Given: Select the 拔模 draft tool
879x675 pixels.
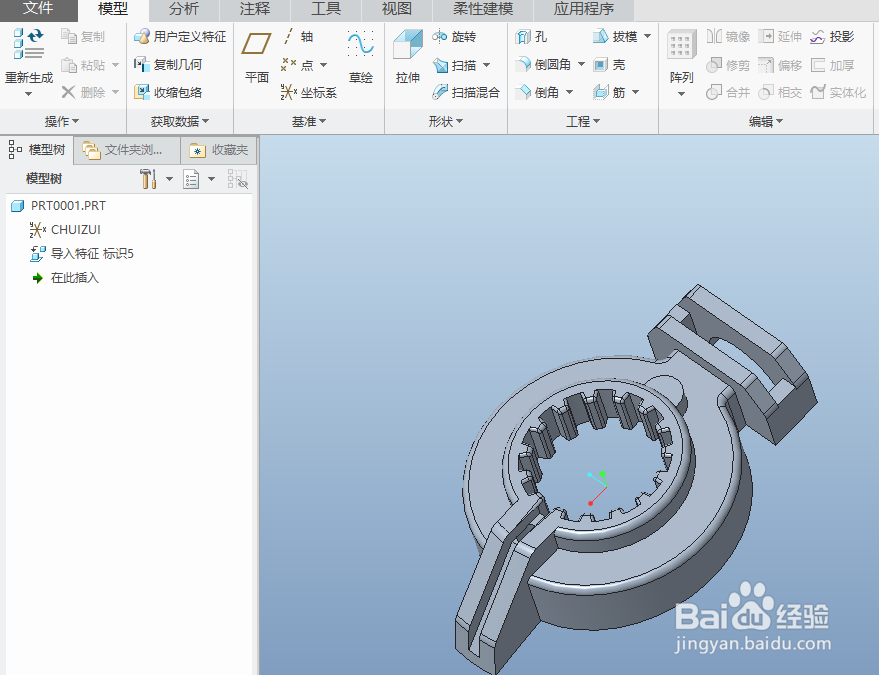Looking at the screenshot, I should click(x=614, y=36).
